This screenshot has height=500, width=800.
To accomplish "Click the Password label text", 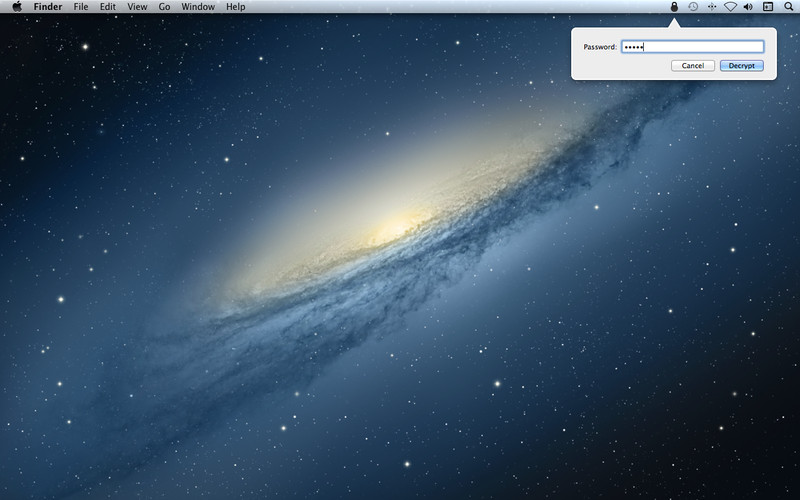I will point(600,47).
